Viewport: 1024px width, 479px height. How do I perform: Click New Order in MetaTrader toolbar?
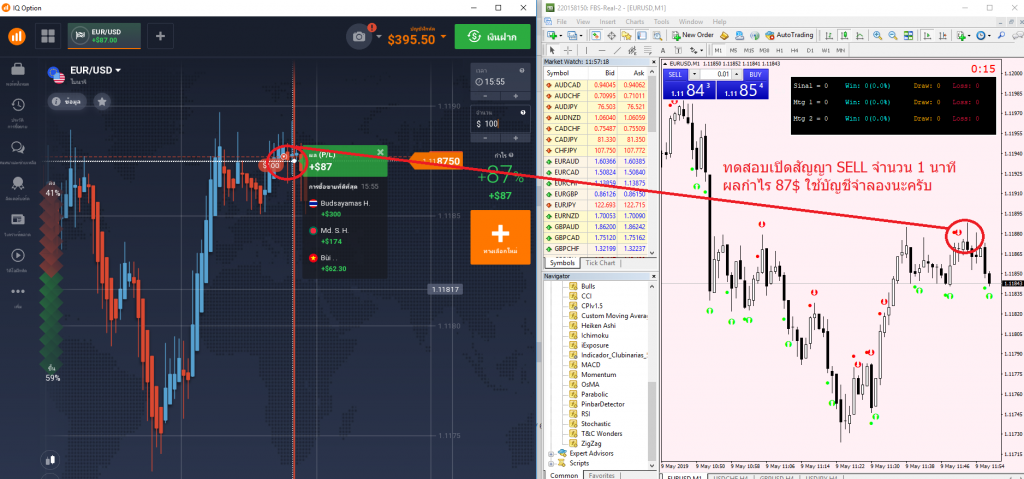(693, 35)
